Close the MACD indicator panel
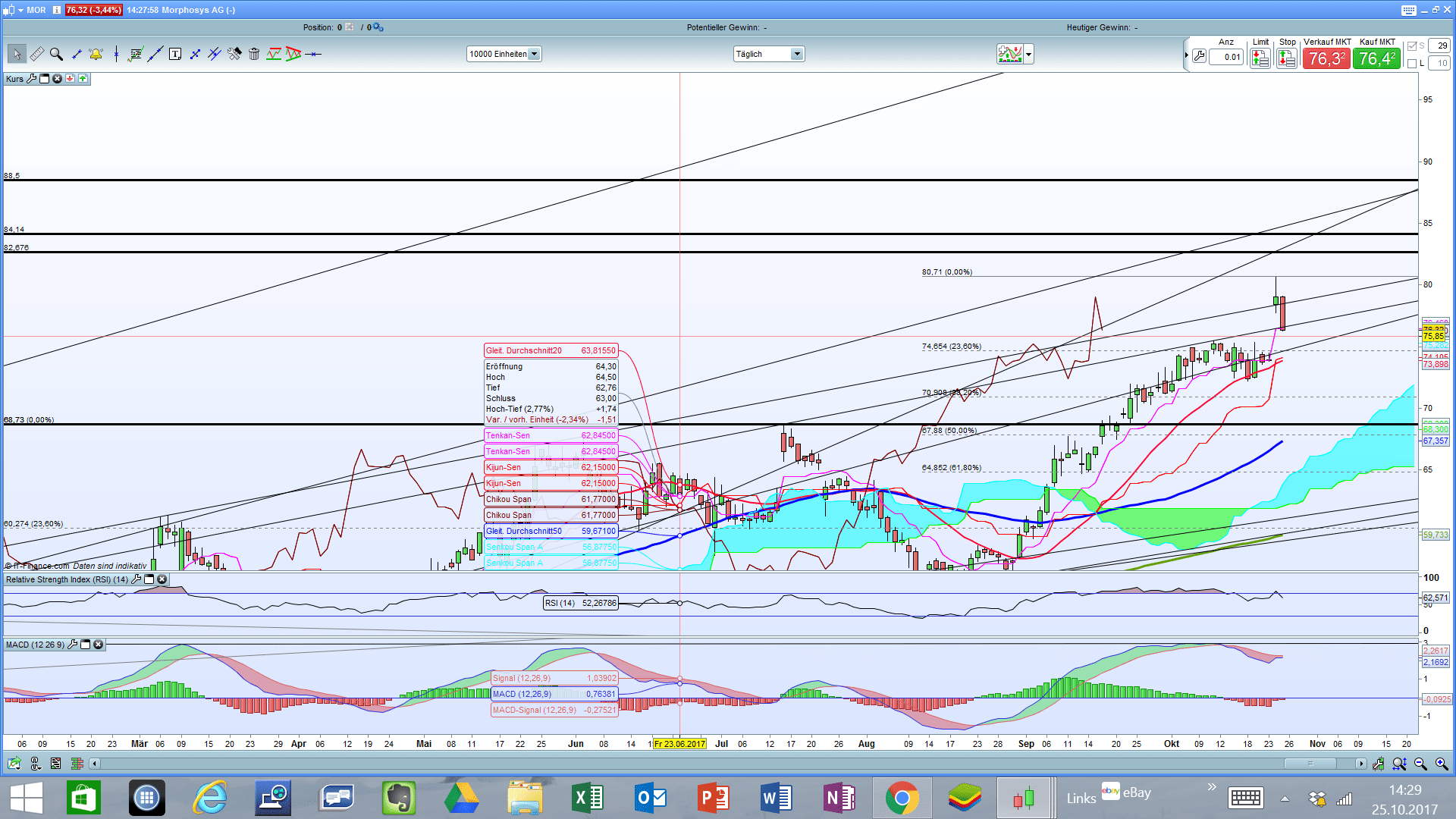Image resolution: width=1456 pixels, height=819 pixels. tap(99, 645)
